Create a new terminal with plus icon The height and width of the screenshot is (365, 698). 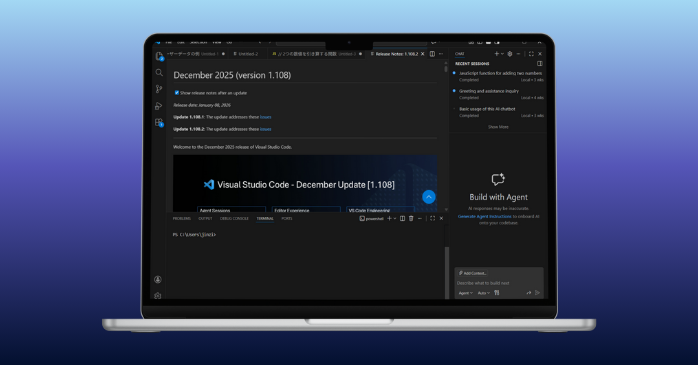coord(390,219)
